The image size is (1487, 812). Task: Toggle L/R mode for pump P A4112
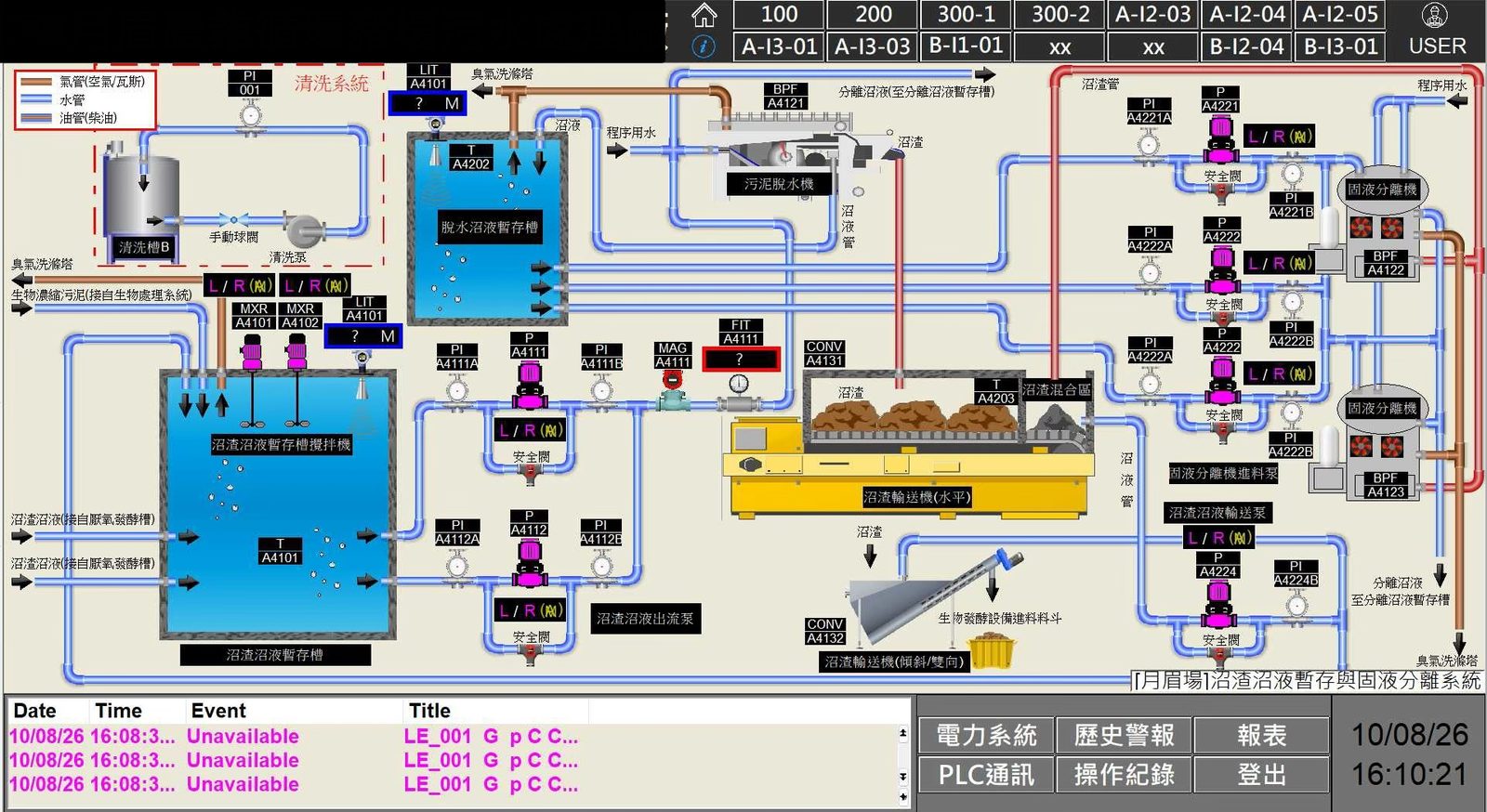tap(531, 610)
